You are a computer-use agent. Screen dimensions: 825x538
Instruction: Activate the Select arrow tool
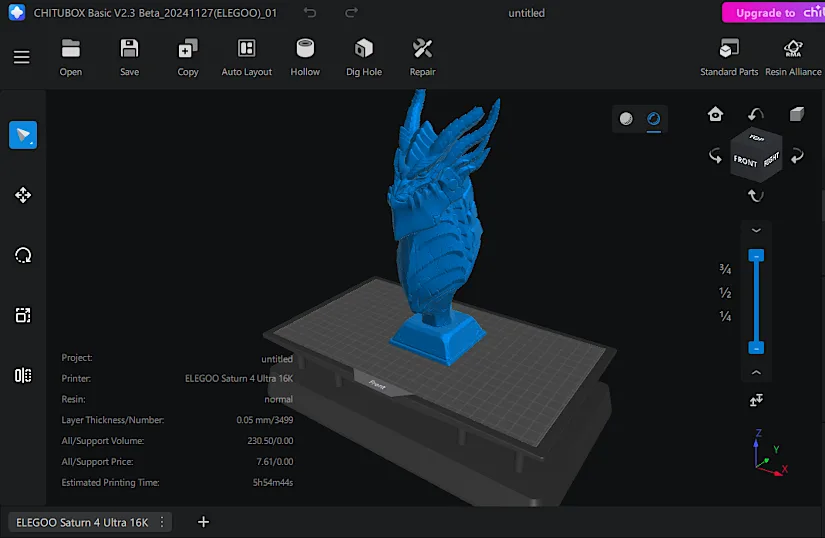pos(23,135)
